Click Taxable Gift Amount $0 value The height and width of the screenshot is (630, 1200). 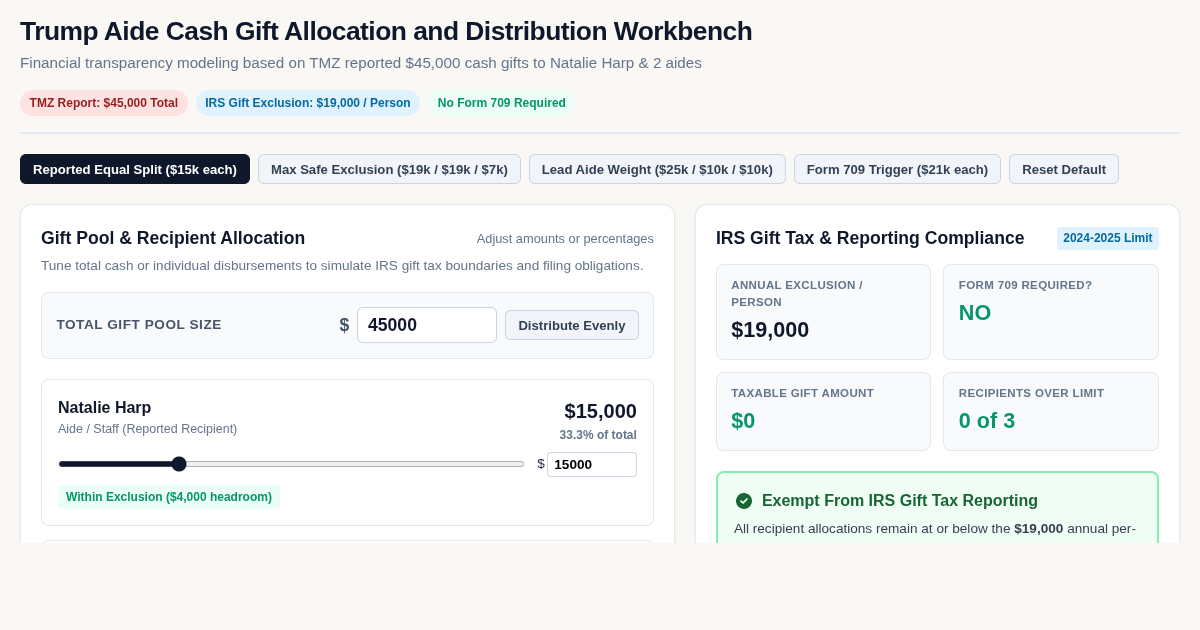click(743, 421)
